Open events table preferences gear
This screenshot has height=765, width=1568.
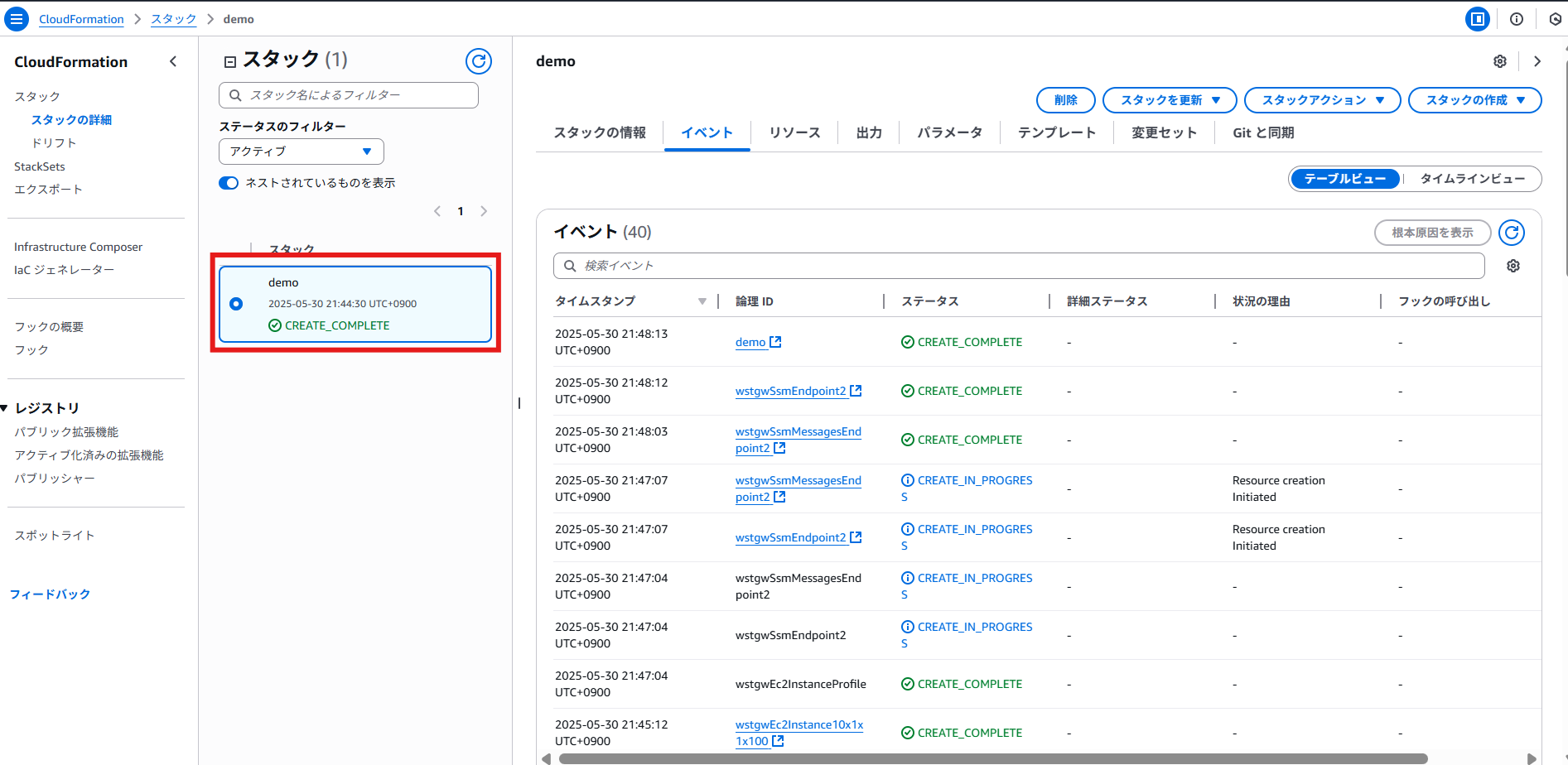click(1513, 266)
